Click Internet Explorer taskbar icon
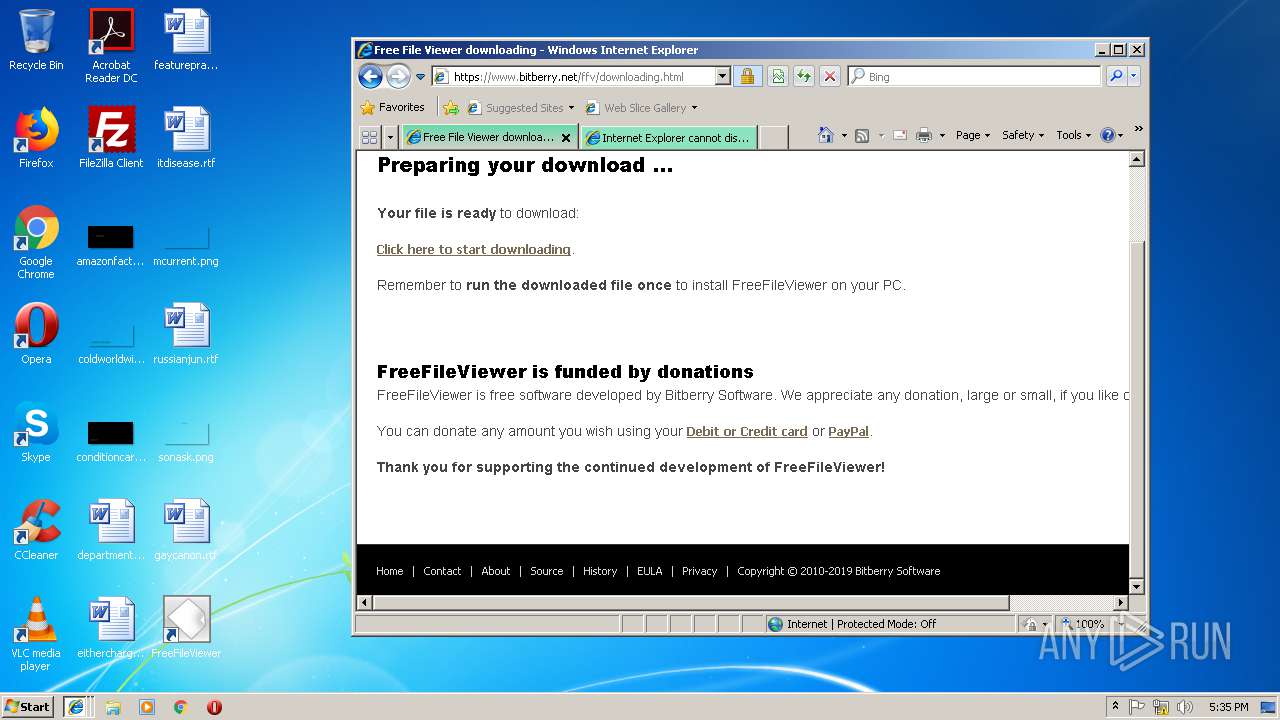 75,706
